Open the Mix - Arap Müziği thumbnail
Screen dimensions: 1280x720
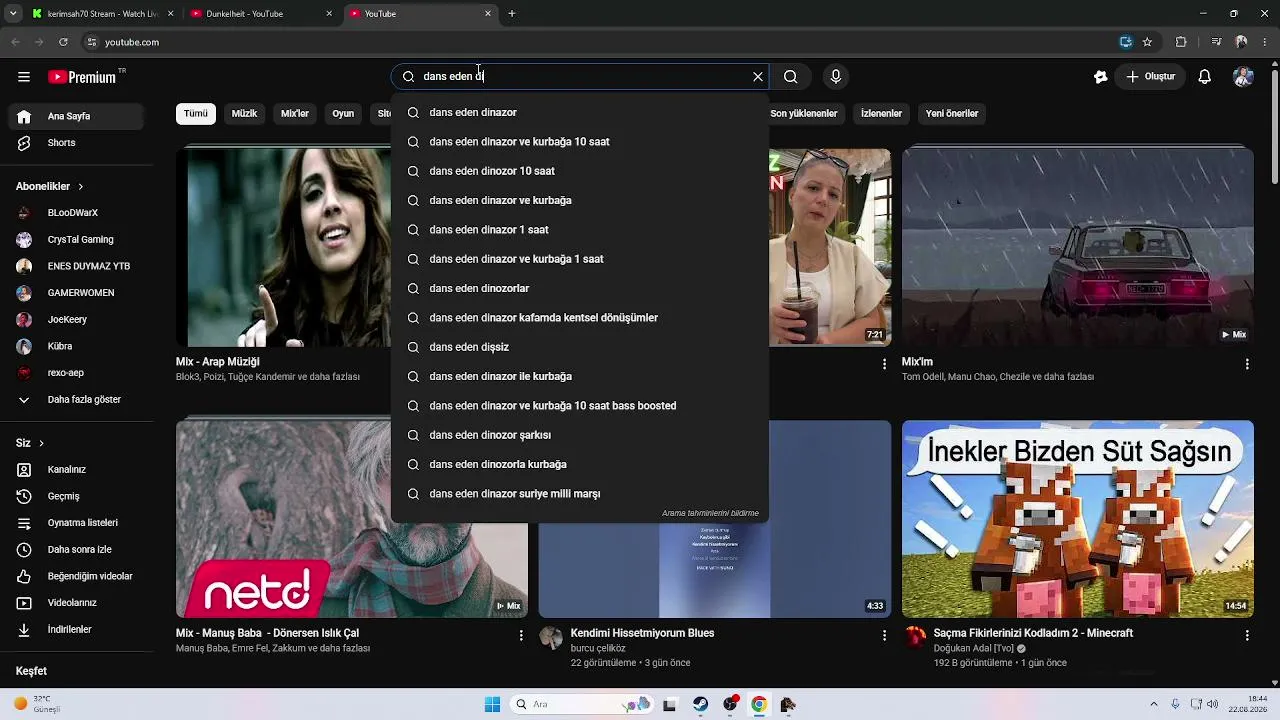click(284, 247)
